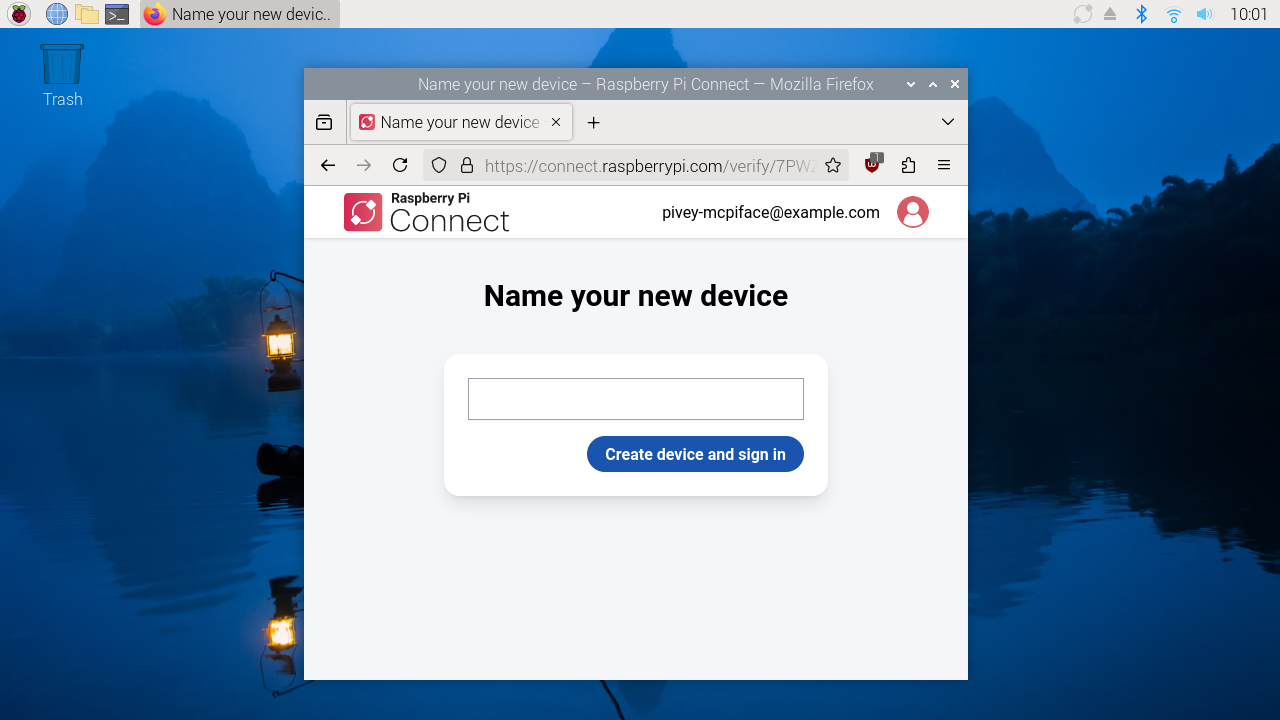Maximize the Firefox window
This screenshot has height=720, width=1280.
[x=933, y=85]
